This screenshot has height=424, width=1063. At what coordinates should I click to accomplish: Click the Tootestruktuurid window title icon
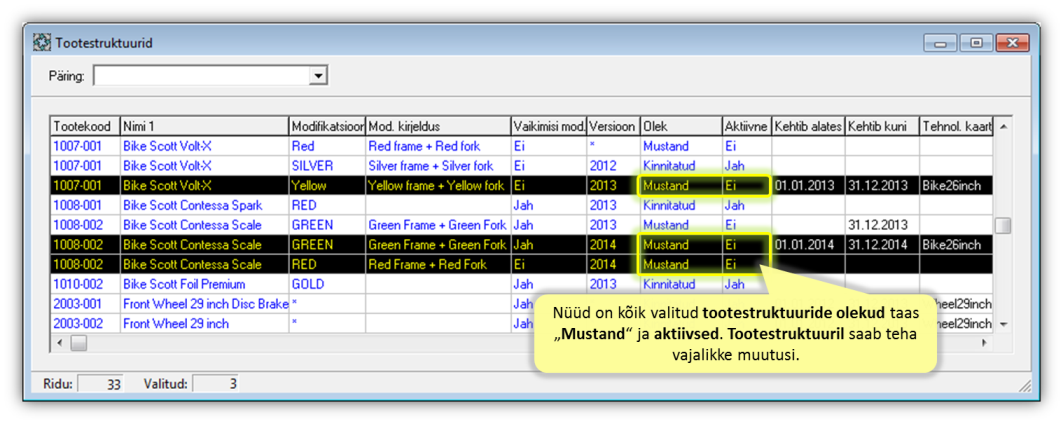point(42,43)
